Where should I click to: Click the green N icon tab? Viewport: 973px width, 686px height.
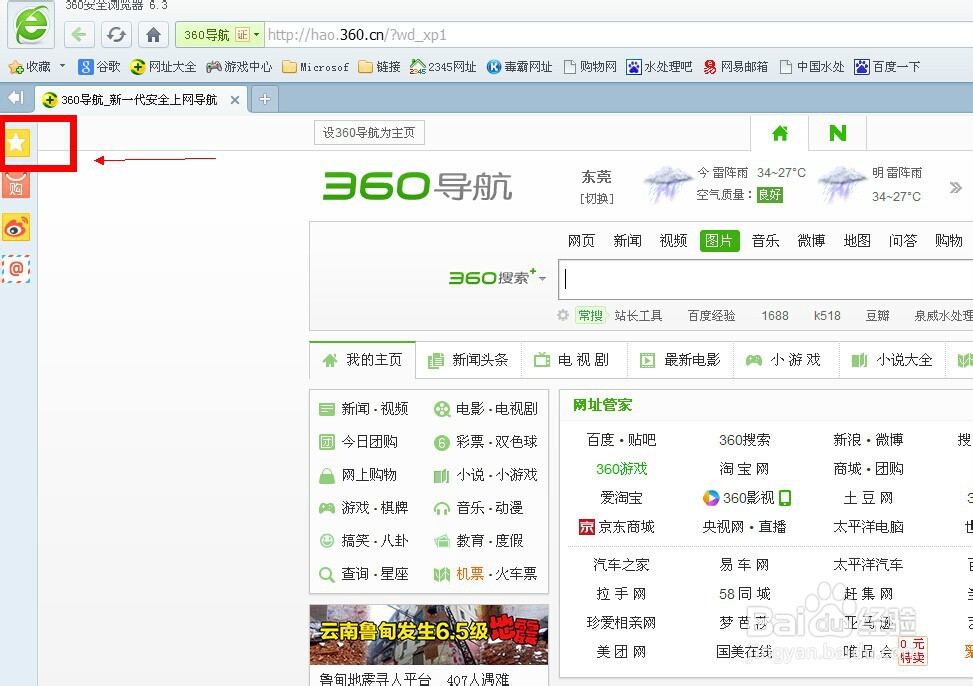[838, 133]
